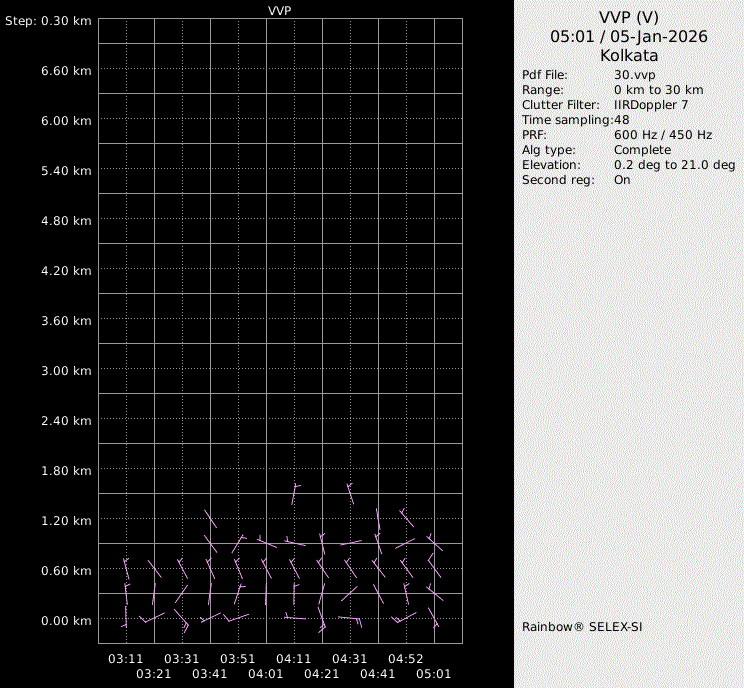Click the Second reg 'On' value
This screenshot has width=744, height=688.
(622, 180)
